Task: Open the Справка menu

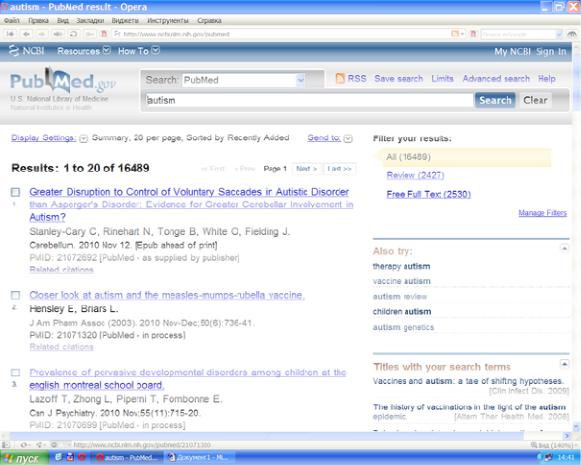Action: point(209,20)
